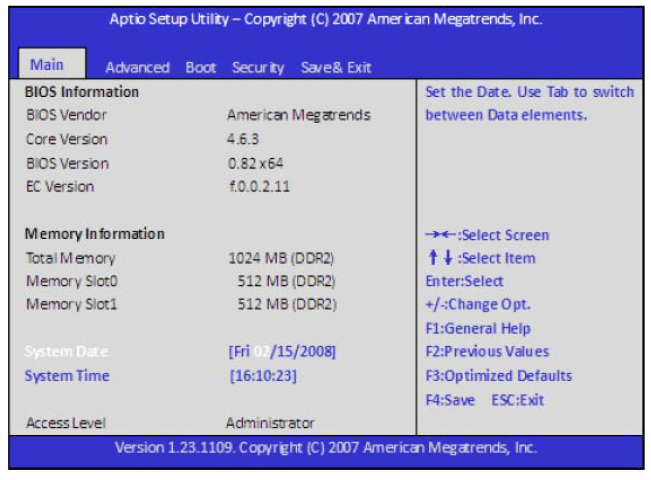Click the BIOS version value 0.82 x64
Viewport: 651px width, 480px height.
(256, 163)
